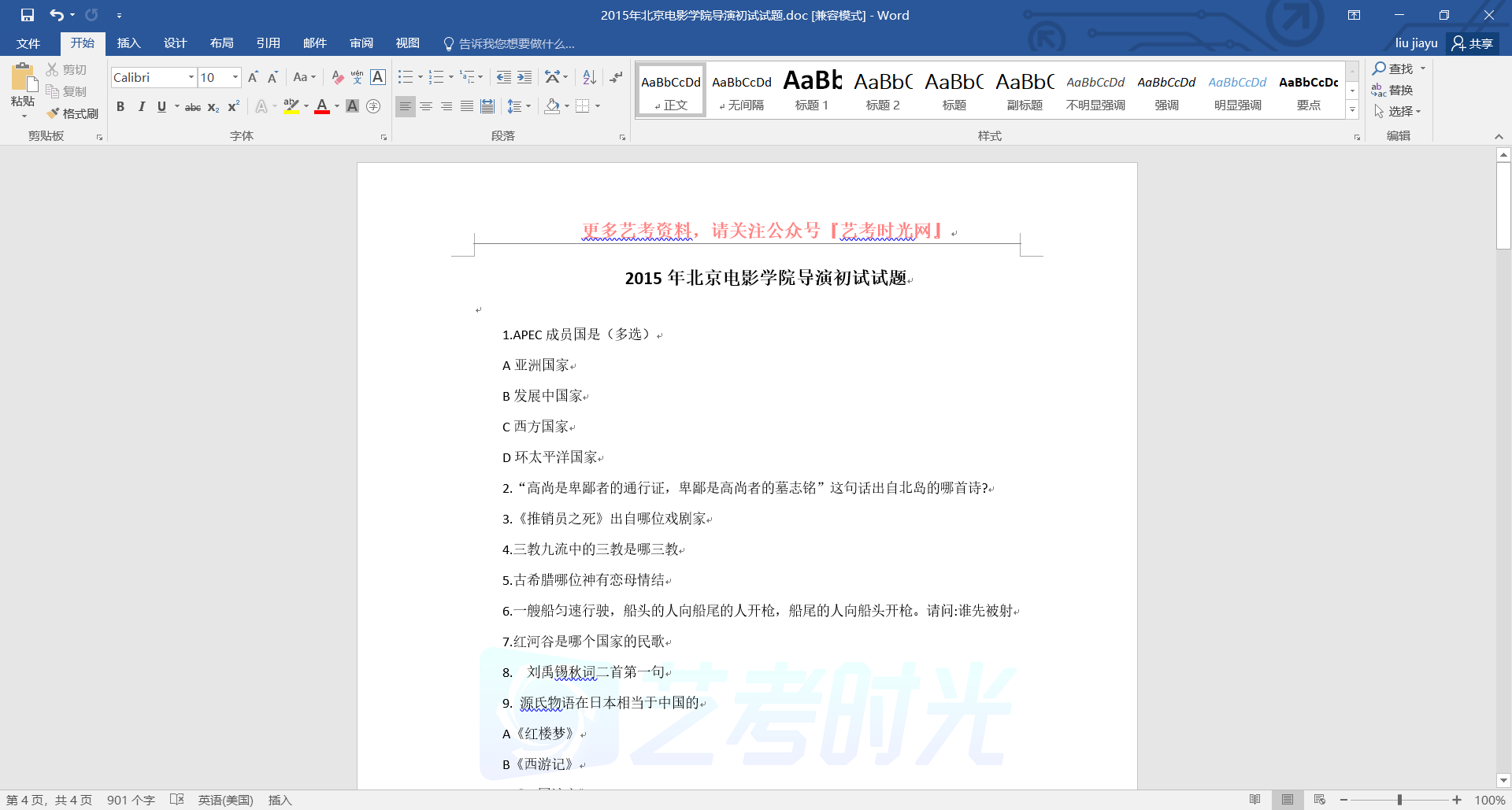The image size is (1512, 810).
Task: Open the font size dropdown
Action: pos(235,77)
